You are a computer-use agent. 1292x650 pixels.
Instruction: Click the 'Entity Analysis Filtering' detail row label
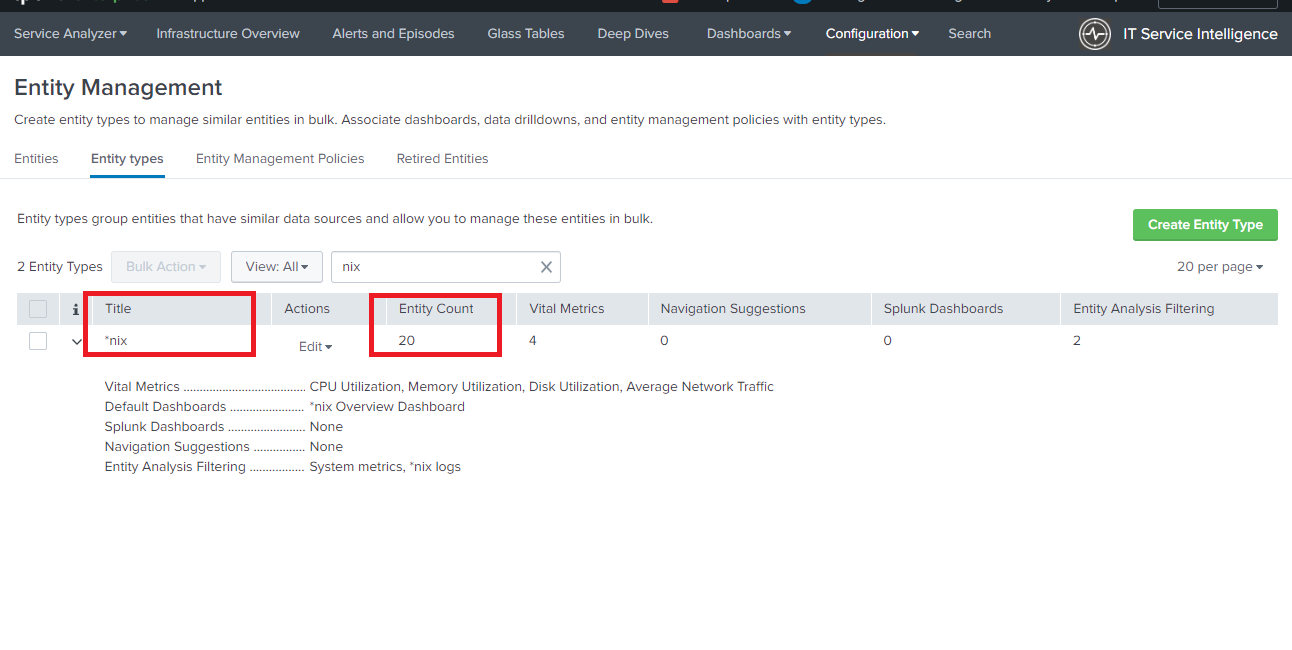click(x=175, y=467)
